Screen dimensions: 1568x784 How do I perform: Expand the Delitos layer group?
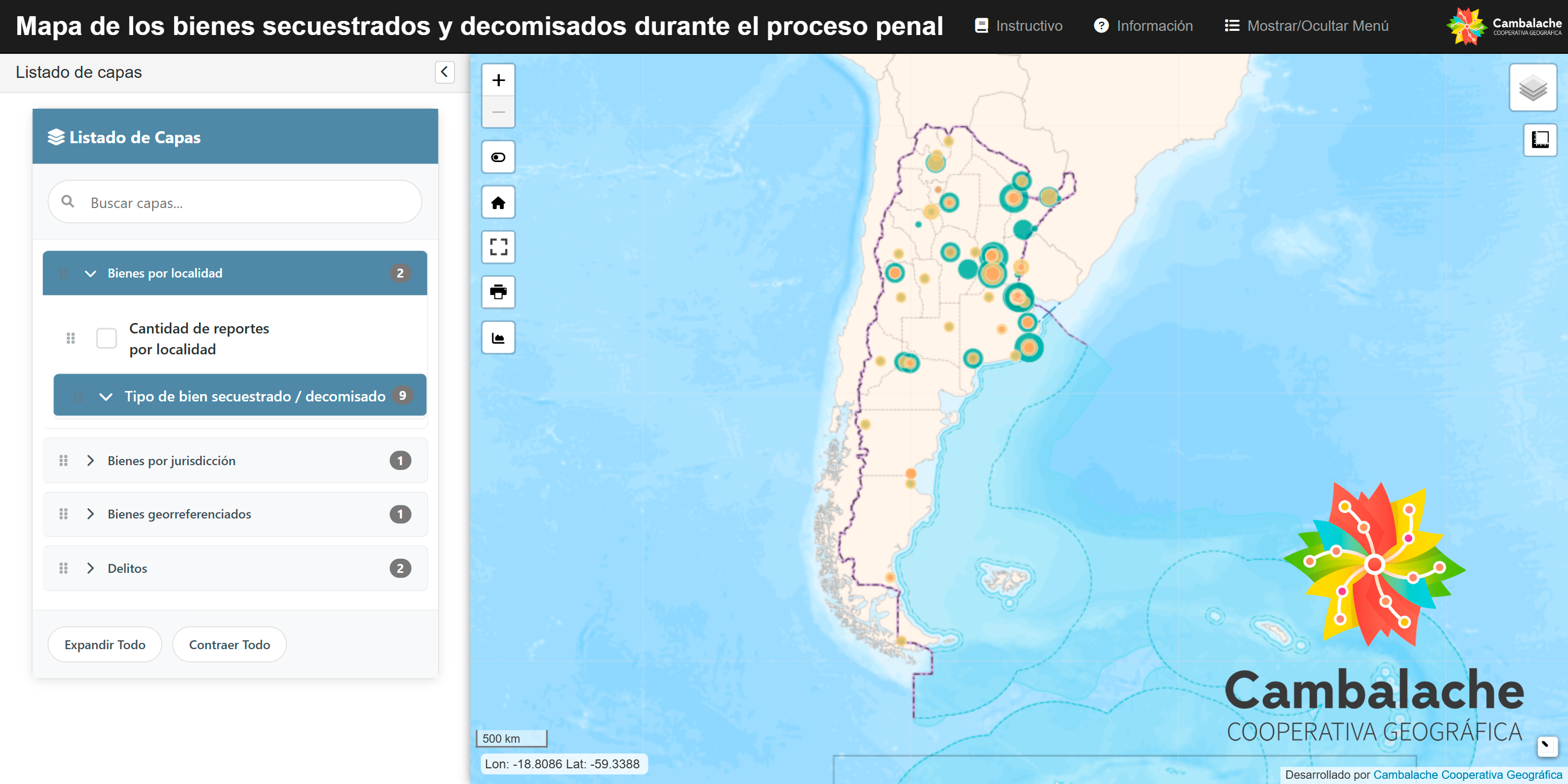[x=90, y=568]
